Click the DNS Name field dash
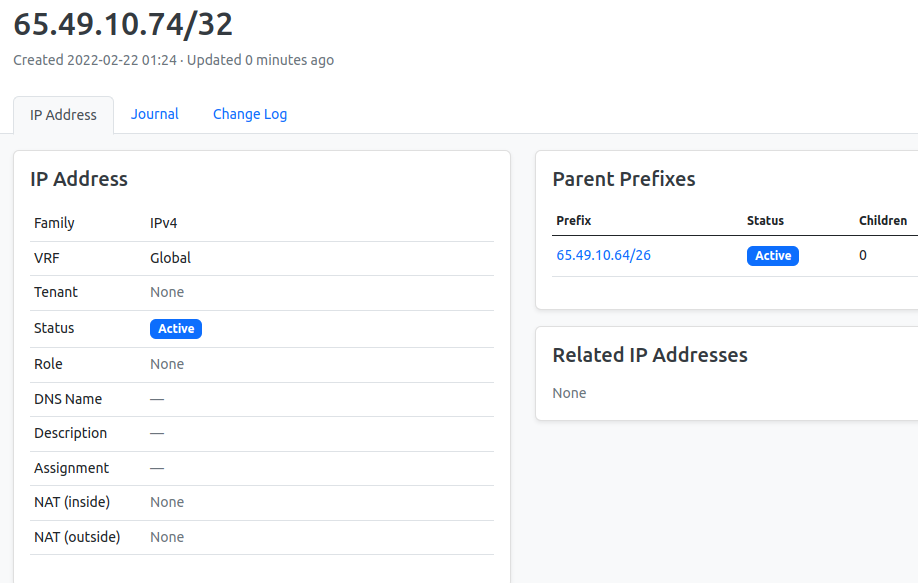 155,398
